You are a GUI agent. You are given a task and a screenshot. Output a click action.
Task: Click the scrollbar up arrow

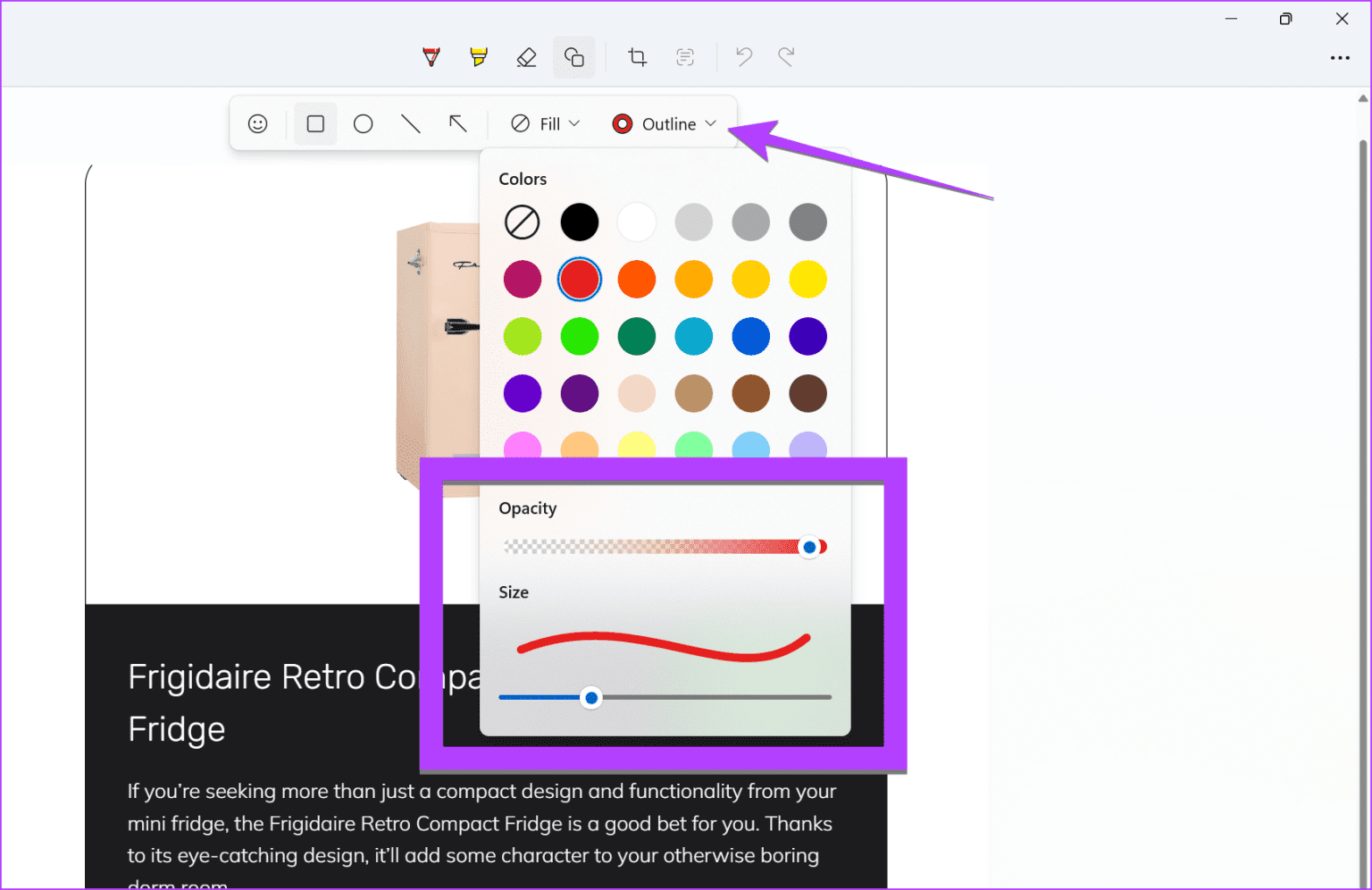pos(1363,97)
